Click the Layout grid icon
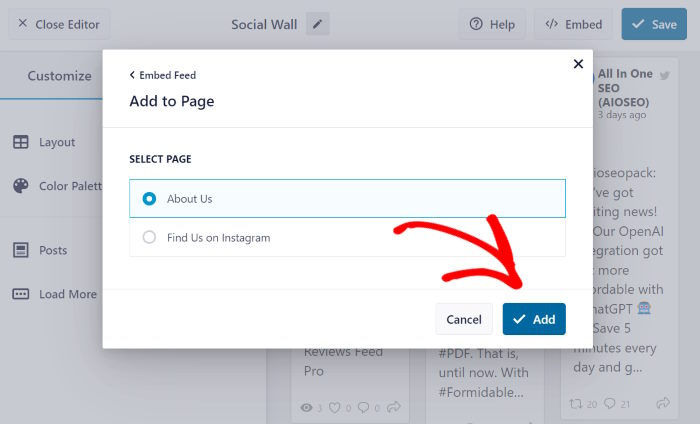700x424 pixels. click(21, 142)
